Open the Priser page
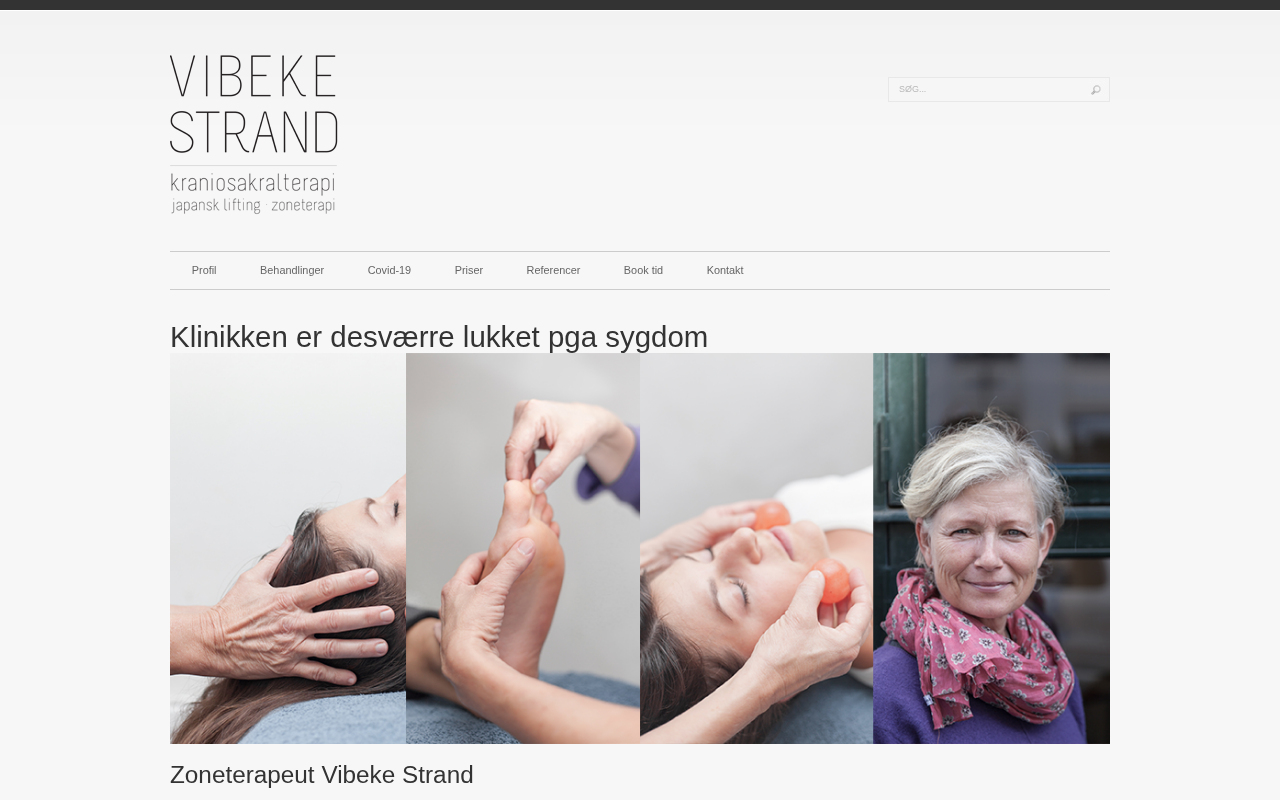Viewport: 1280px width, 800px height. coord(469,270)
